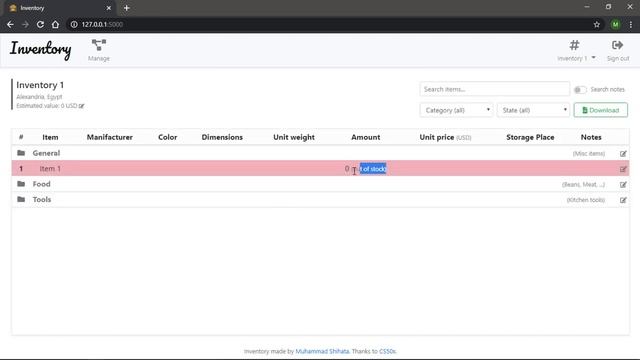Click the Tools folder icon

coord(21,200)
